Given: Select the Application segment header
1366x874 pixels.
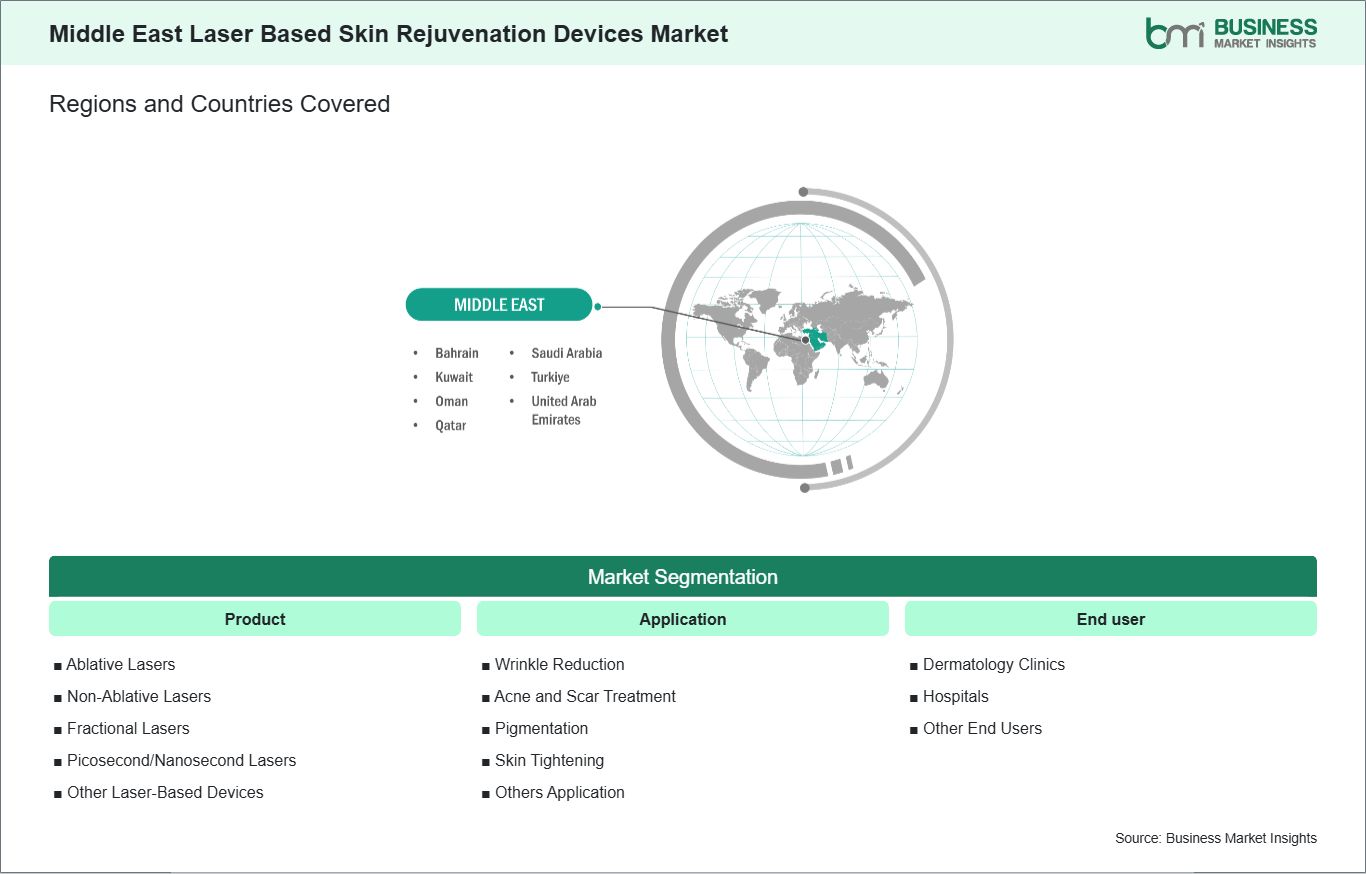Looking at the screenshot, I should point(683,619).
